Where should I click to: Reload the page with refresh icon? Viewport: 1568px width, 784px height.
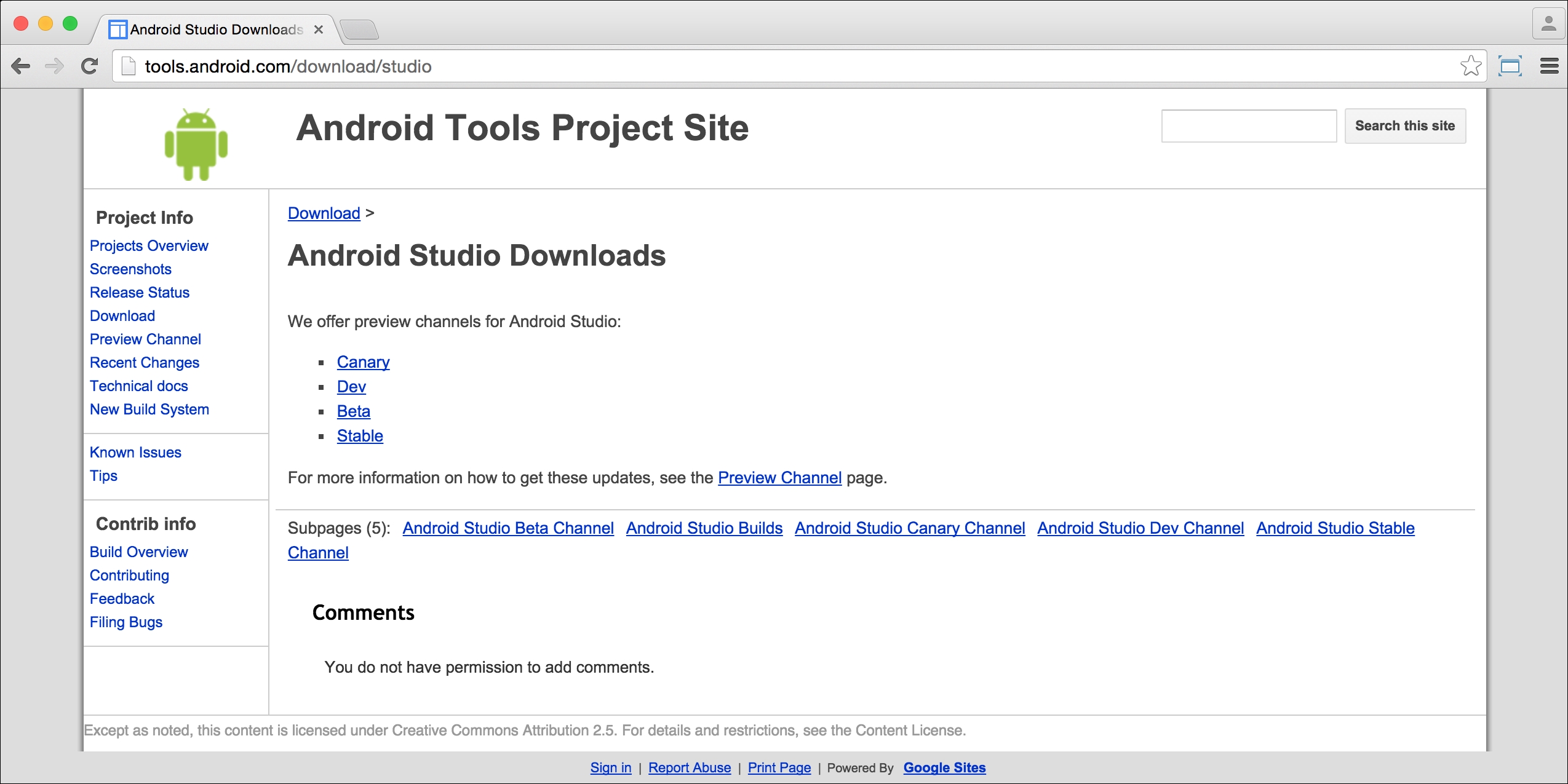point(90,66)
